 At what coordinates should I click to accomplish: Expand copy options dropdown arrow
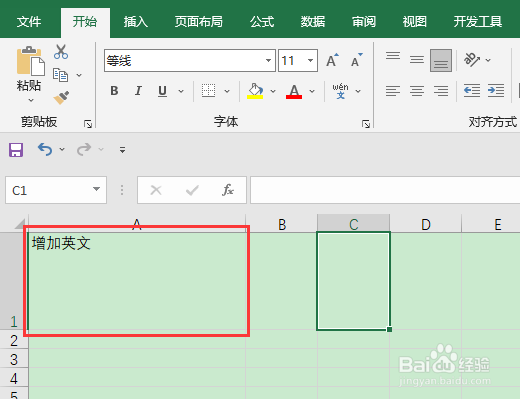coord(79,75)
